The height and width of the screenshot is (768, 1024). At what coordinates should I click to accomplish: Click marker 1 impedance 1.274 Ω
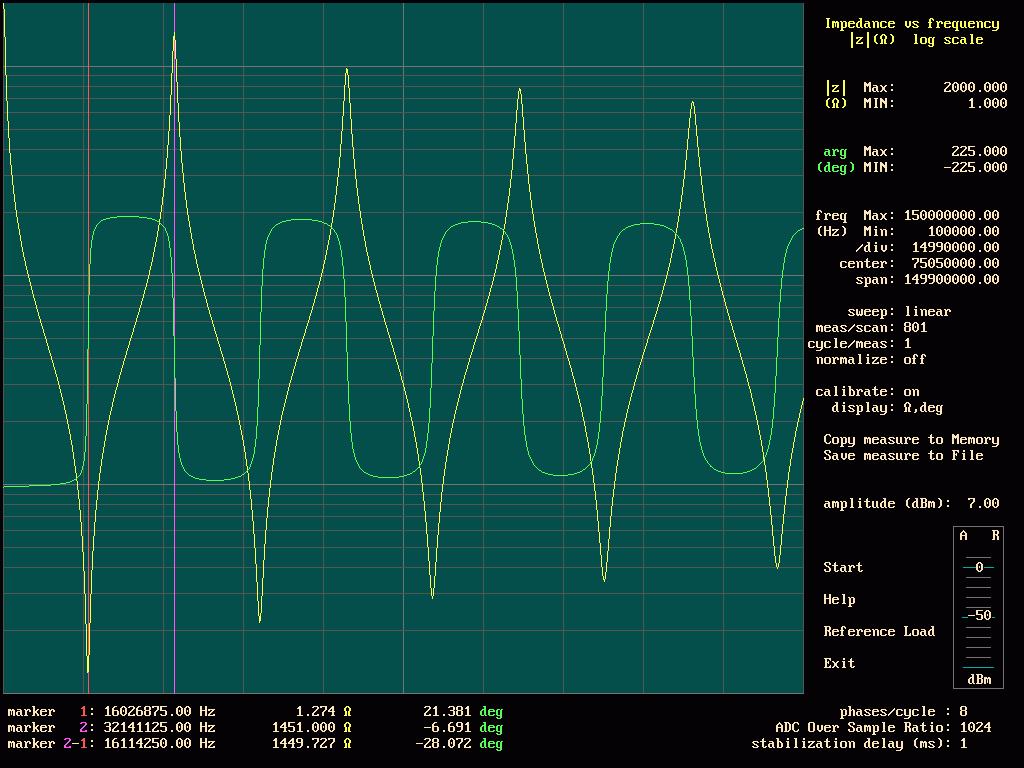[323, 712]
